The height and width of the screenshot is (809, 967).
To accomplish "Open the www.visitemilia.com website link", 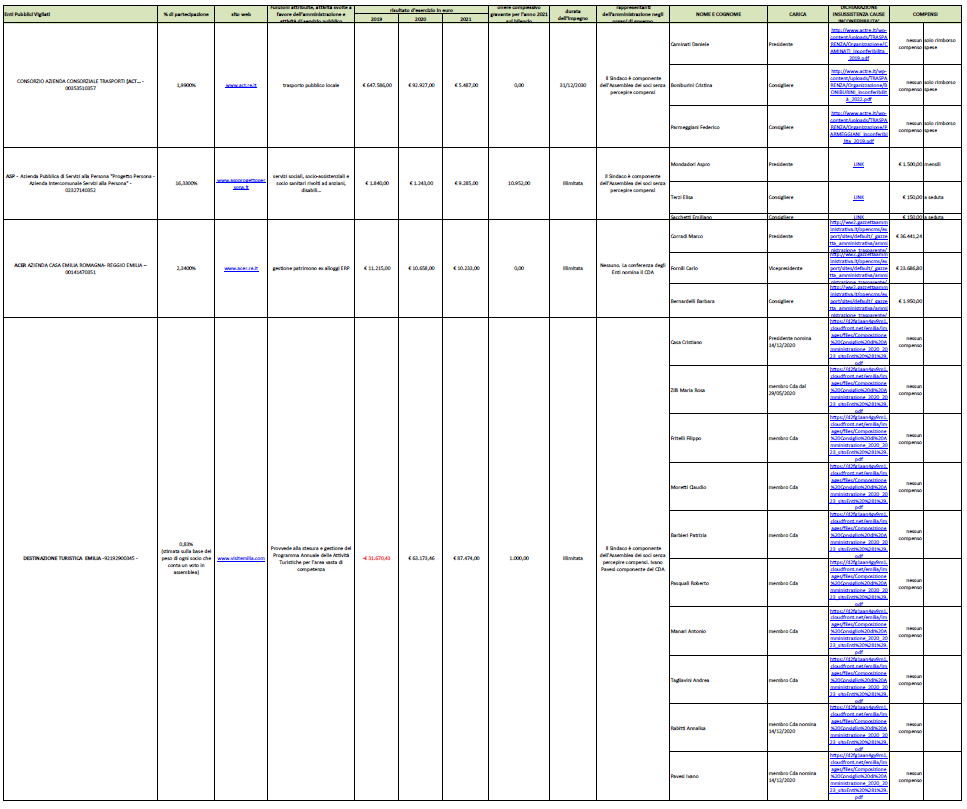I will pos(241,558).
